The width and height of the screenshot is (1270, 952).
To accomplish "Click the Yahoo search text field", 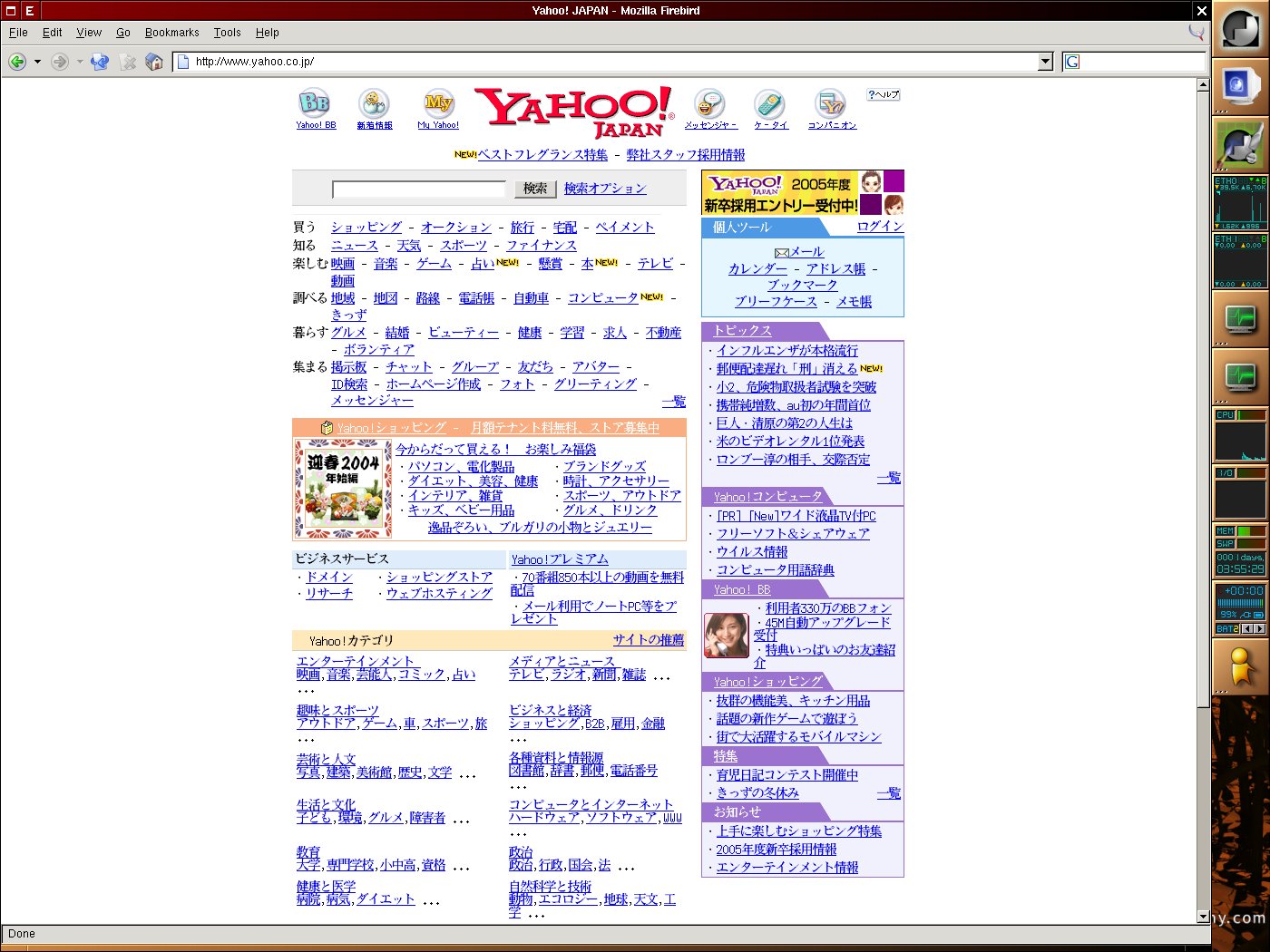I will pyautogui.click(x=418, y=189).
